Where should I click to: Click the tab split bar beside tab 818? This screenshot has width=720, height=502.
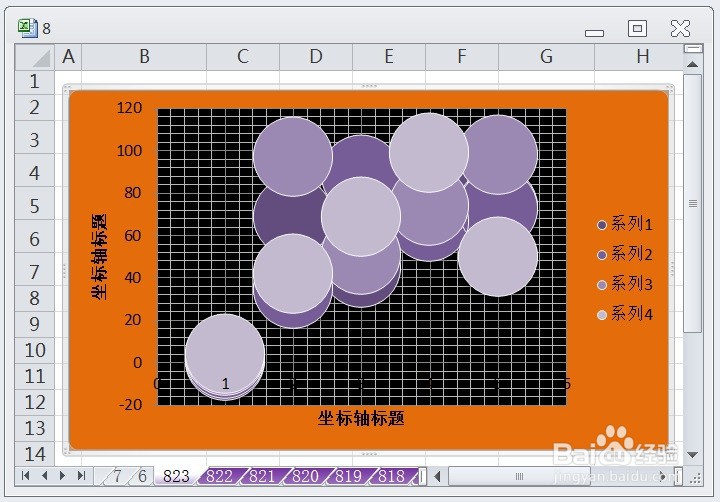click(422, 476)
